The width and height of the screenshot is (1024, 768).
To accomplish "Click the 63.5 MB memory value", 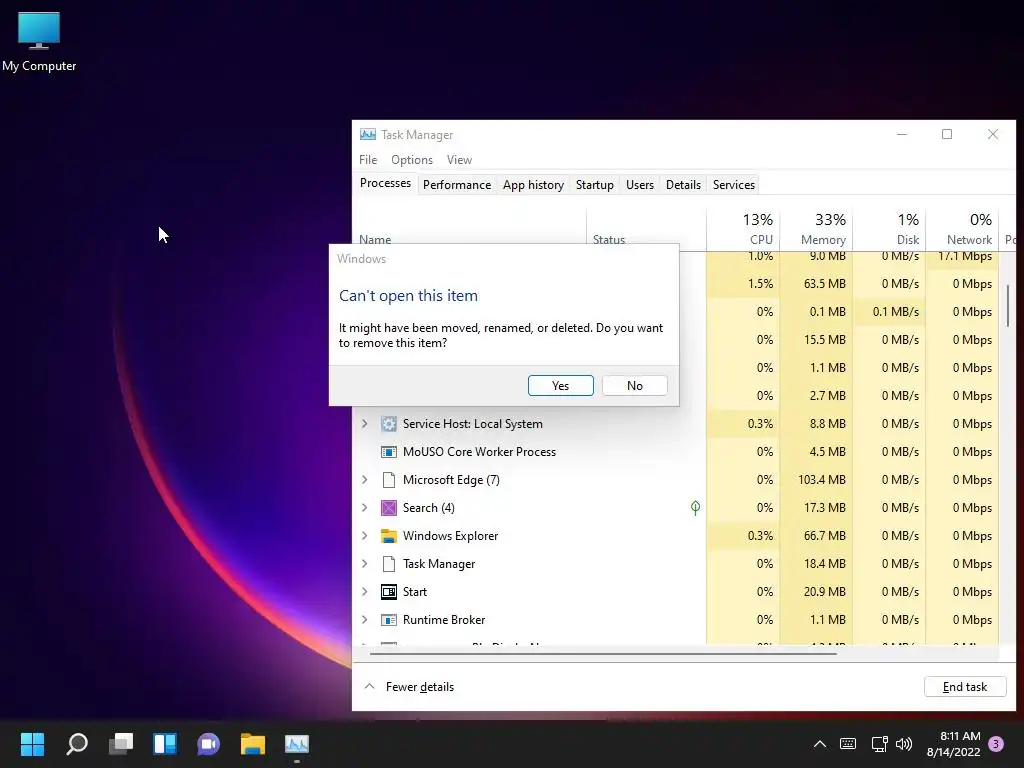I will click(x=824, y=283).
